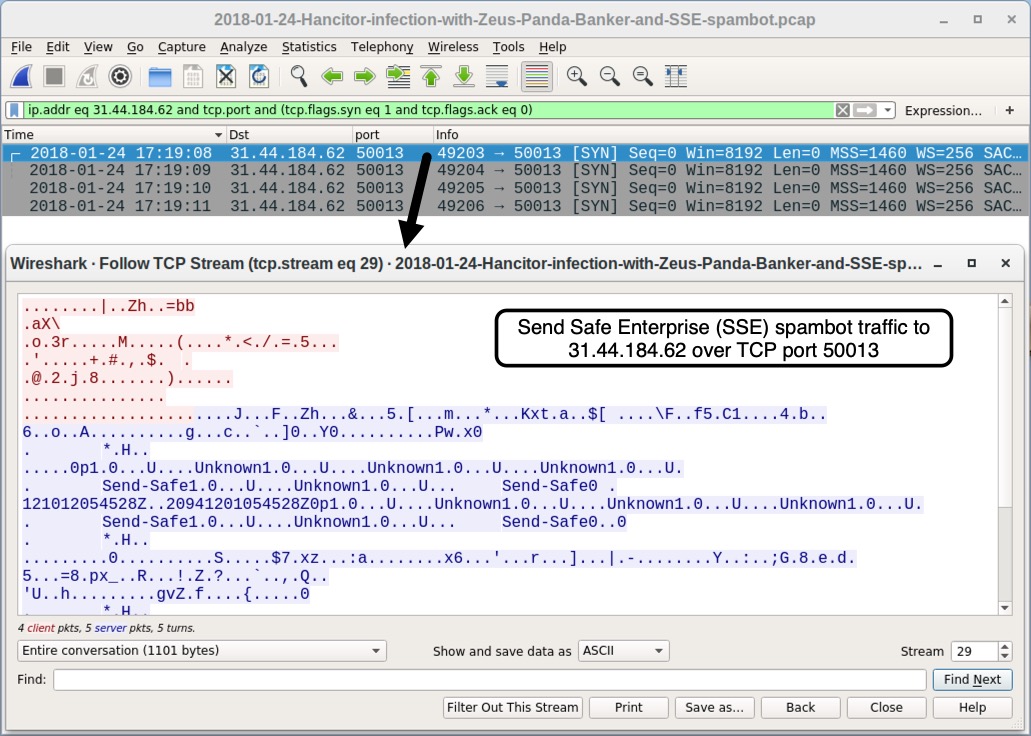This screenshot has width=1031, height=736.
Task: Open the display filter bookmark menu
Action: [14, 110]
